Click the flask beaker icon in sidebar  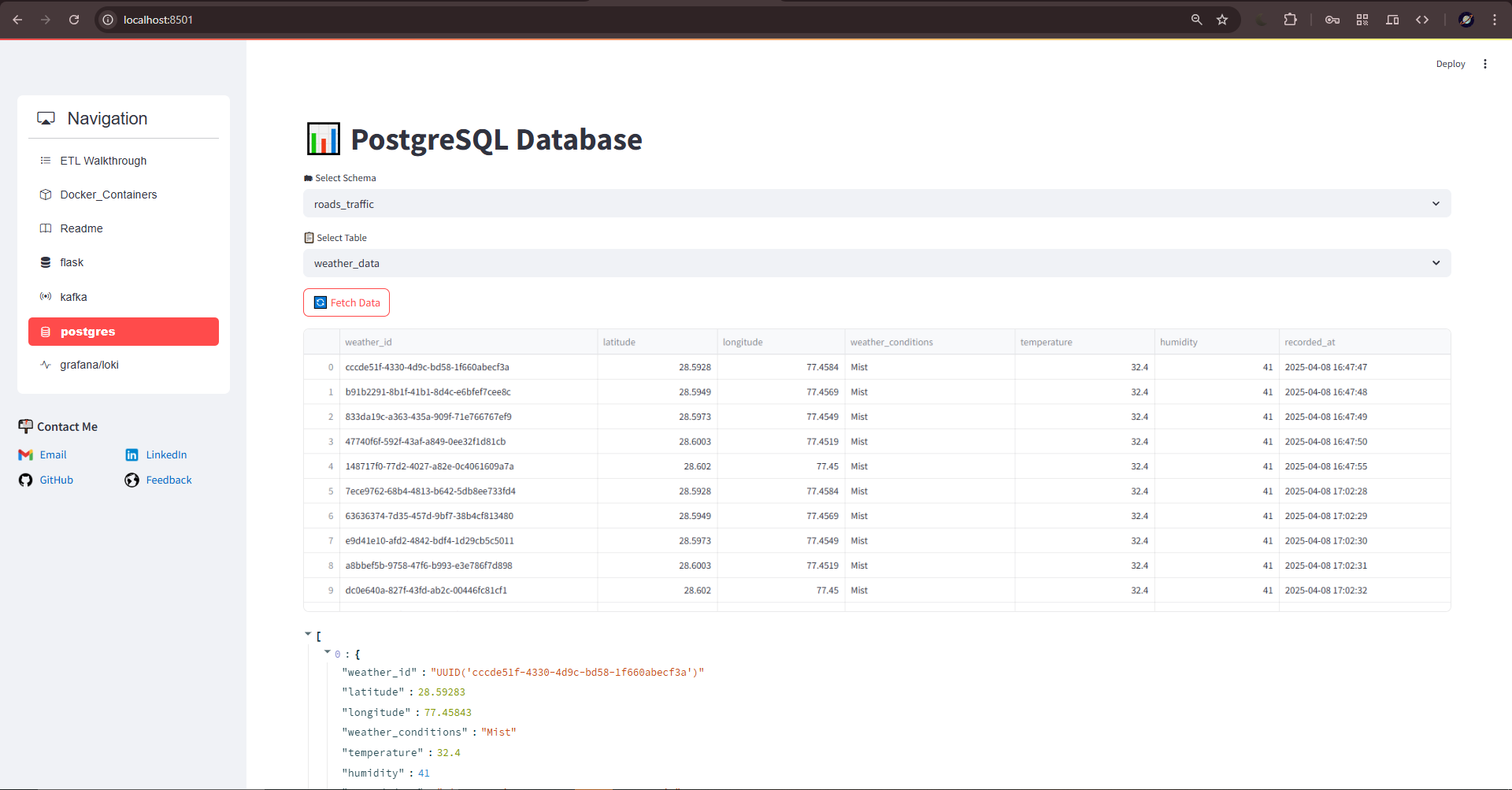[46, 261]
